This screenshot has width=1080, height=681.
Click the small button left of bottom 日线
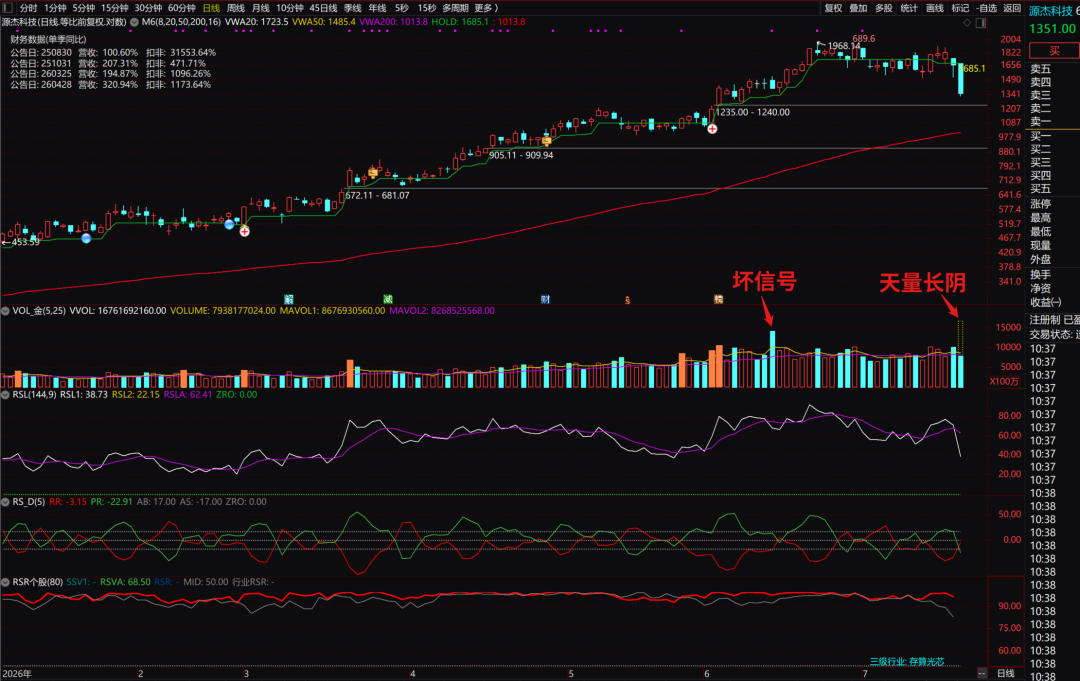point(982,673)
